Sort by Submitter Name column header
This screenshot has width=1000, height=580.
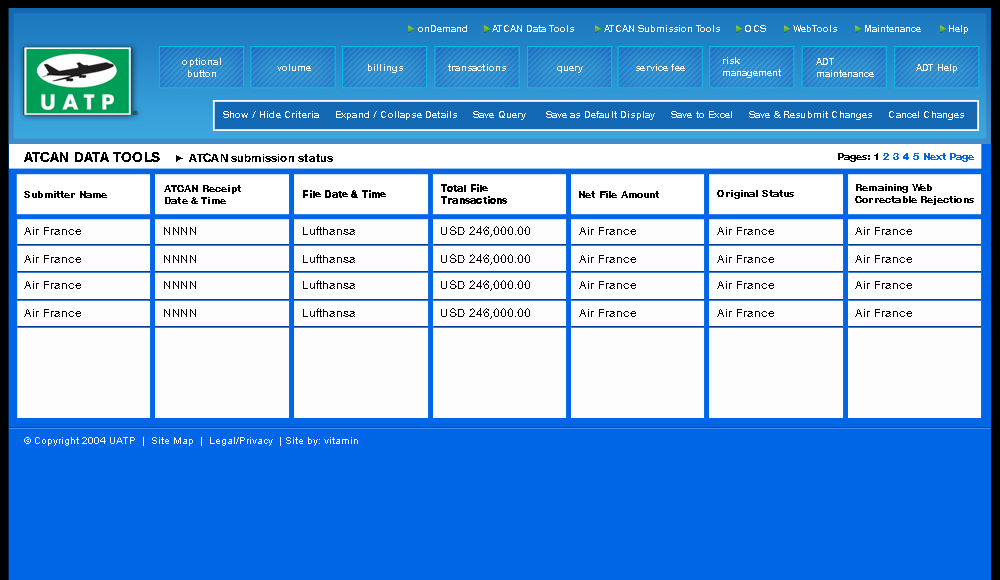pyautogui.click(x=66, y=195)
